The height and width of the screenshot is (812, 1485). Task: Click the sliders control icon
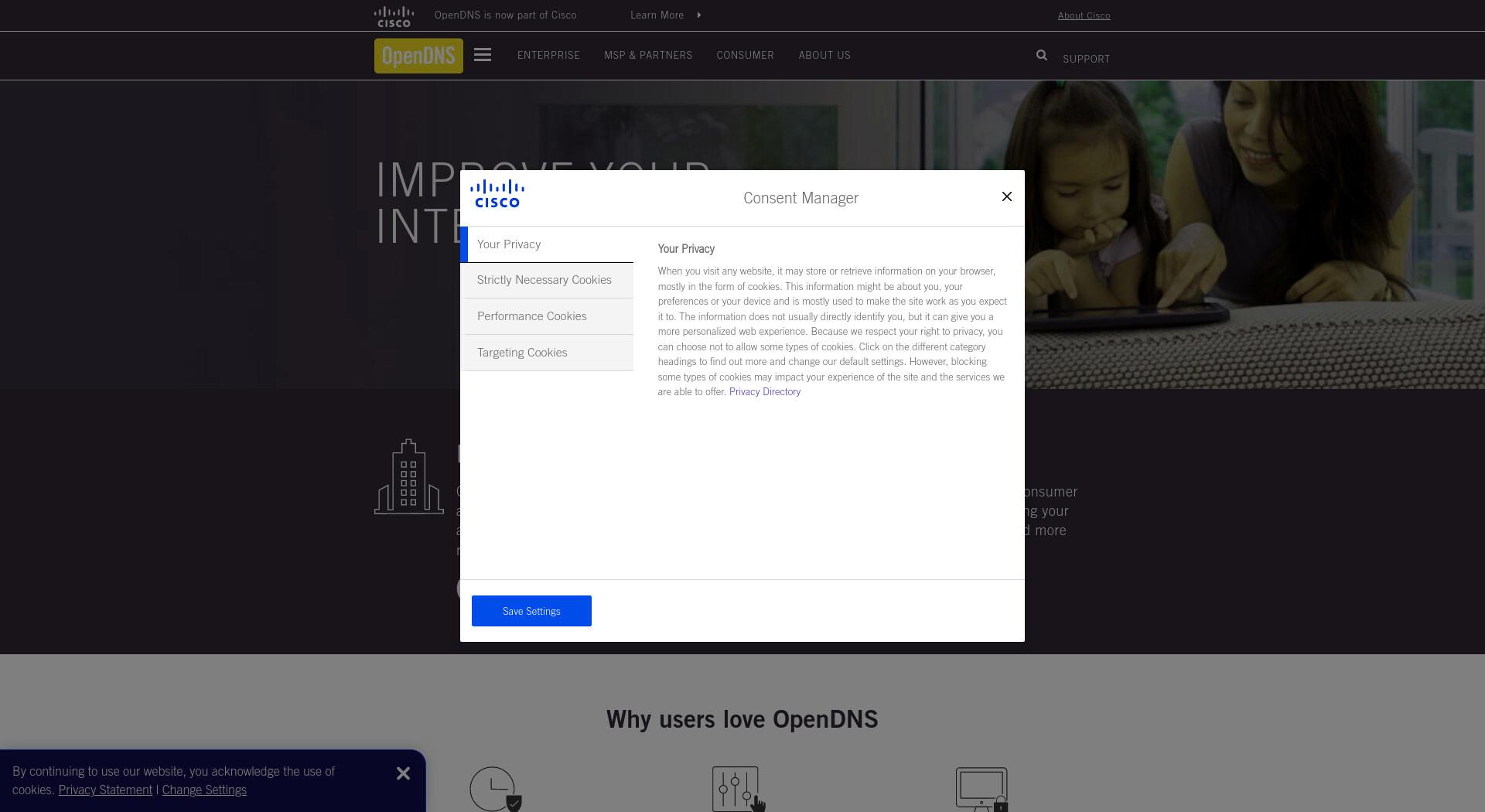click(738, 789)
